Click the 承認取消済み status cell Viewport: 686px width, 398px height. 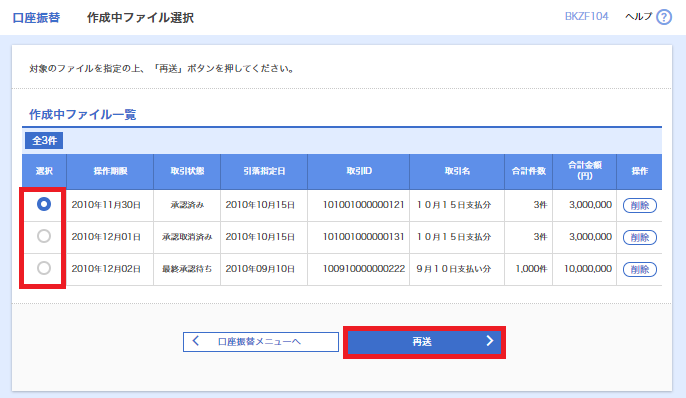coord(187,237)
